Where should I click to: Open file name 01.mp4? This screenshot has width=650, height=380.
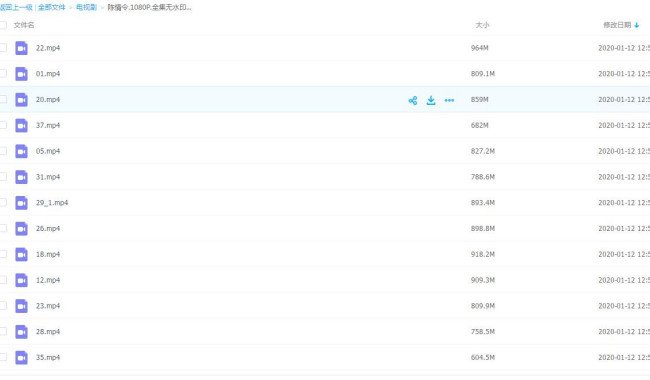tap(48, 74)
